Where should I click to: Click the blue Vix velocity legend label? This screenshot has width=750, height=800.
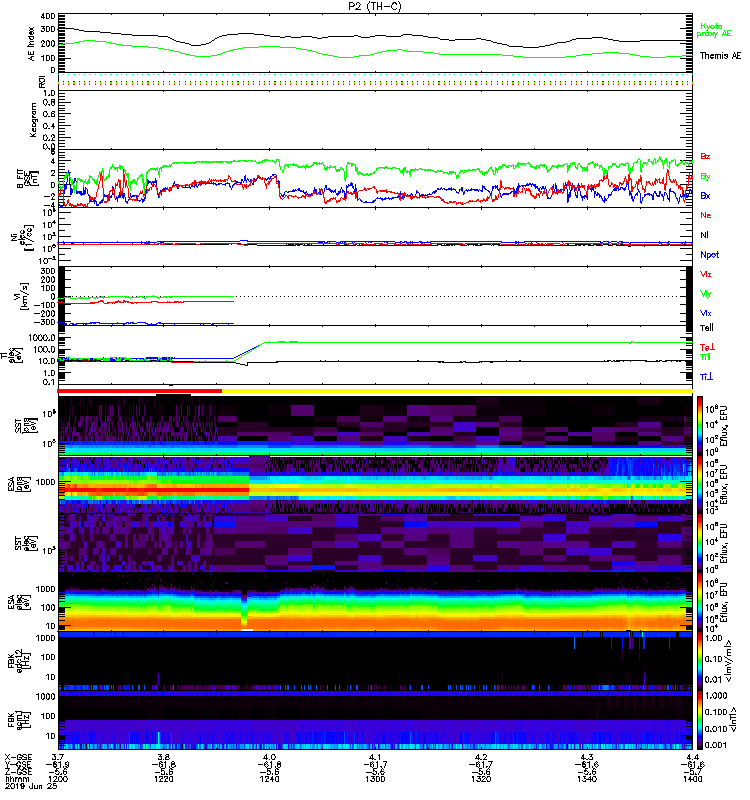(x=705, y=313)
